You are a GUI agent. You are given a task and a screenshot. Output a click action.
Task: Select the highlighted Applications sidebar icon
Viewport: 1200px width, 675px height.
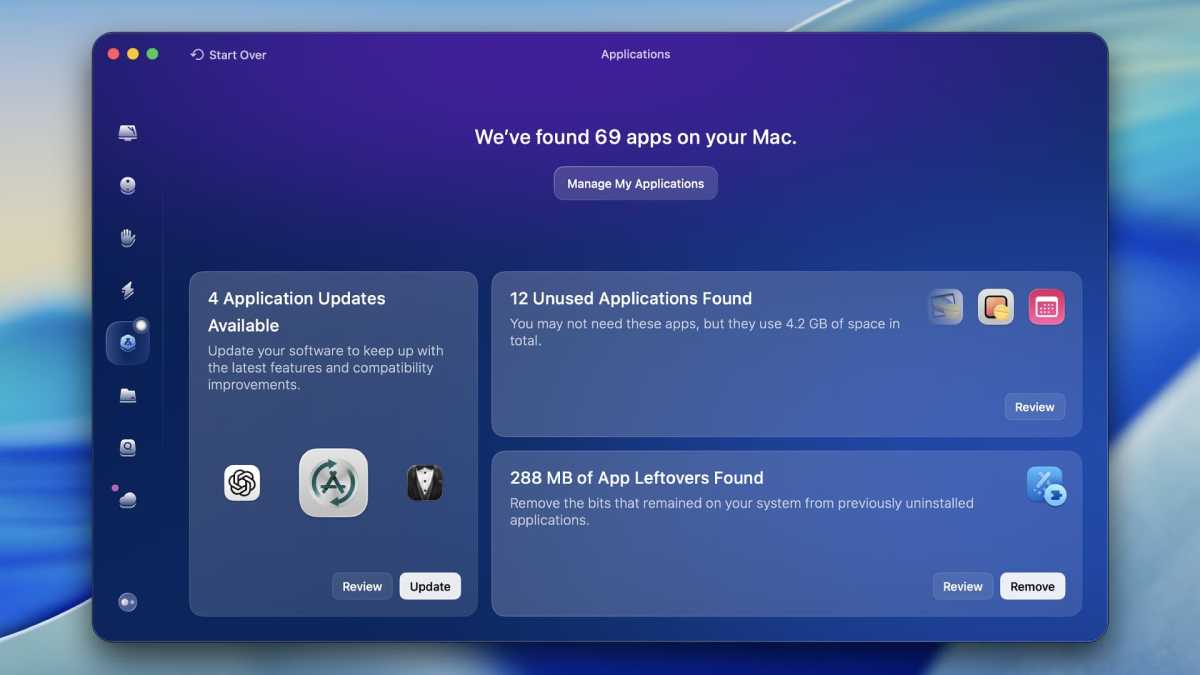click(x=128, y=342)
